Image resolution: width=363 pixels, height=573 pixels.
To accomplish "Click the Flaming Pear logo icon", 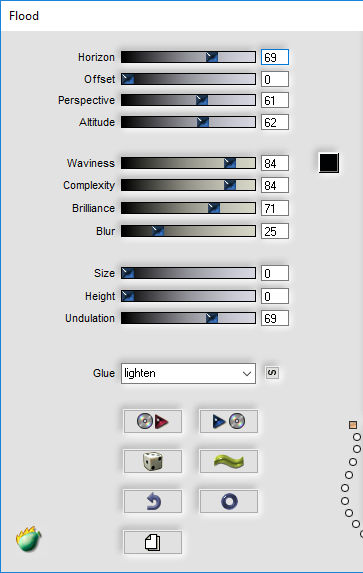I will click(28, 539).
